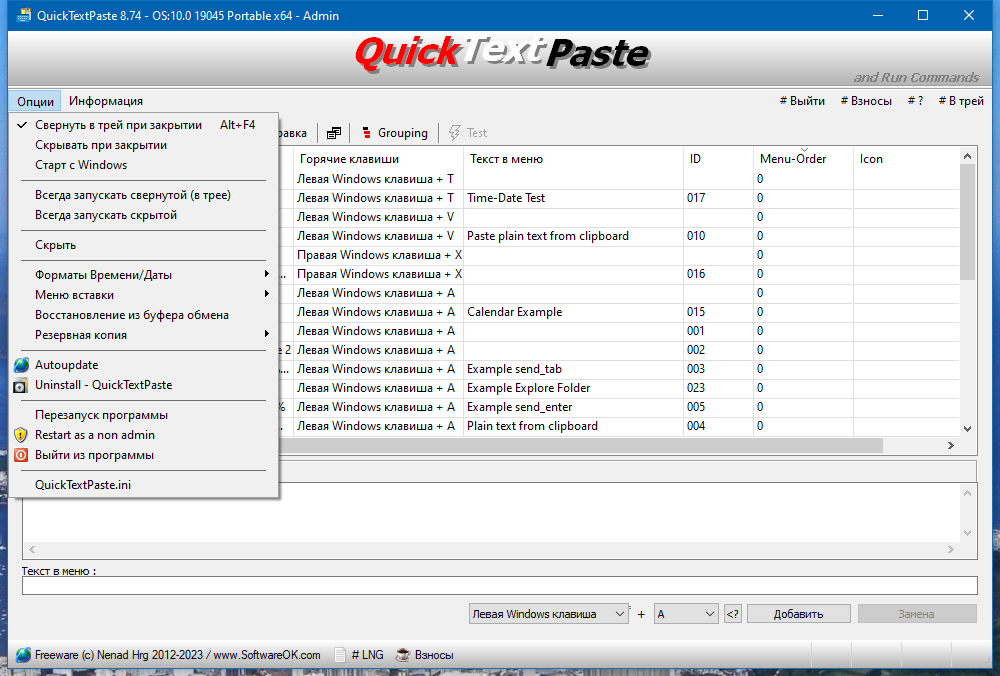Enable Всегда запускать скрытой
This screenshot has width=1000, height=676.
tap(144, 215)
